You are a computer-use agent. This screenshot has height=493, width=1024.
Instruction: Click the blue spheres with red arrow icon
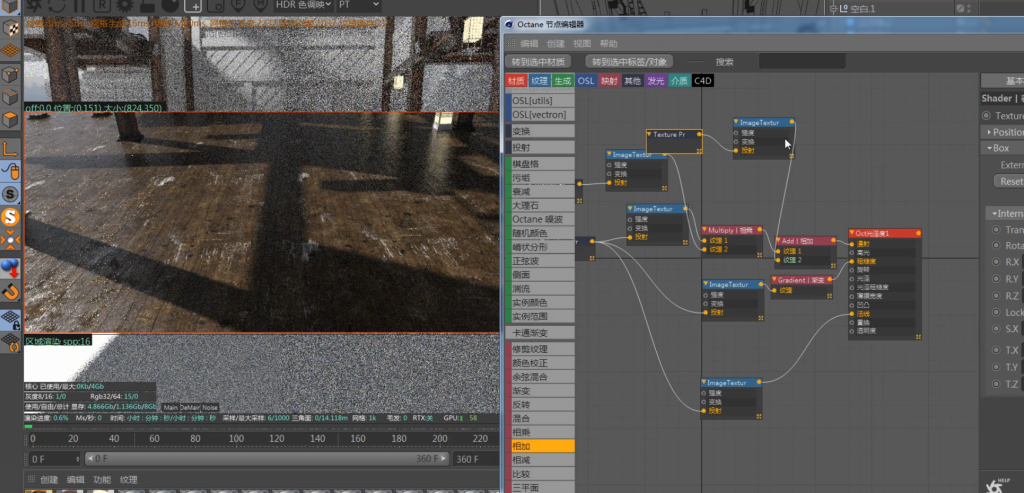point(10,268)
